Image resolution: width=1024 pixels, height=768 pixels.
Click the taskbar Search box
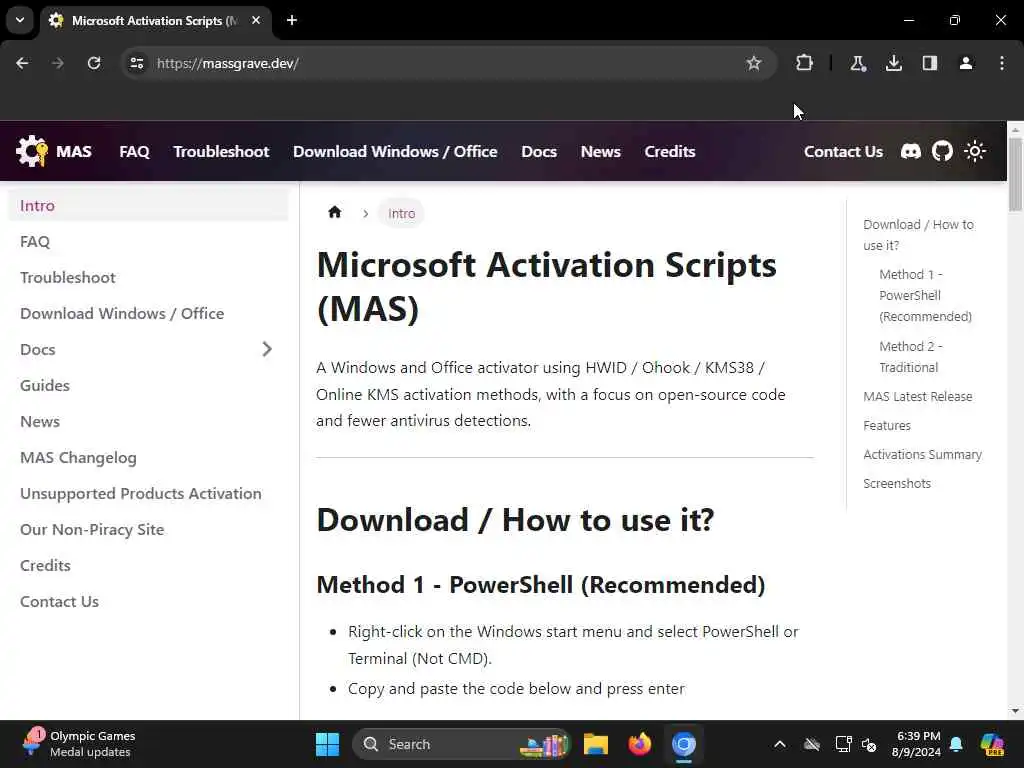click(x=461, y=744)
